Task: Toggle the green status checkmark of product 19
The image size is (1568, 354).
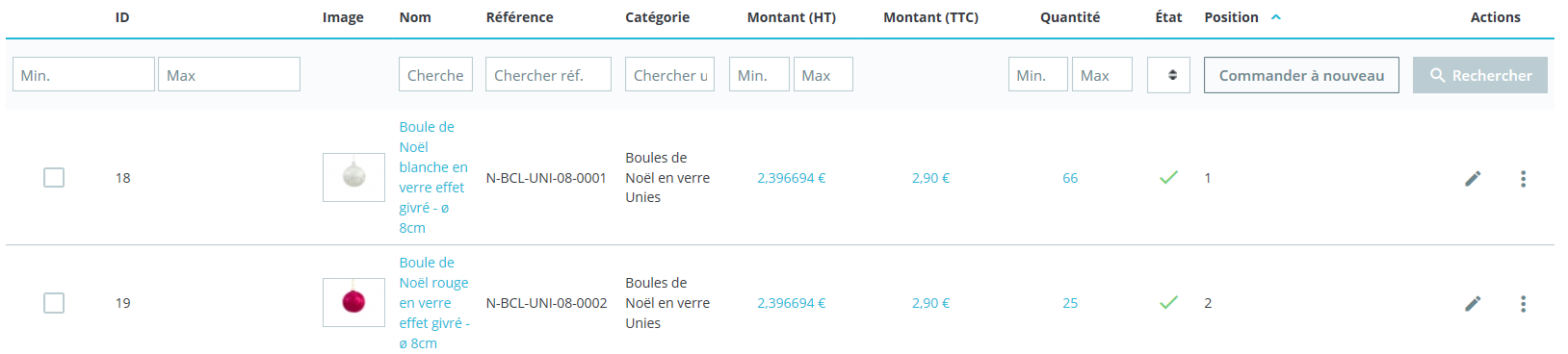Action: tap(1168, 302)
